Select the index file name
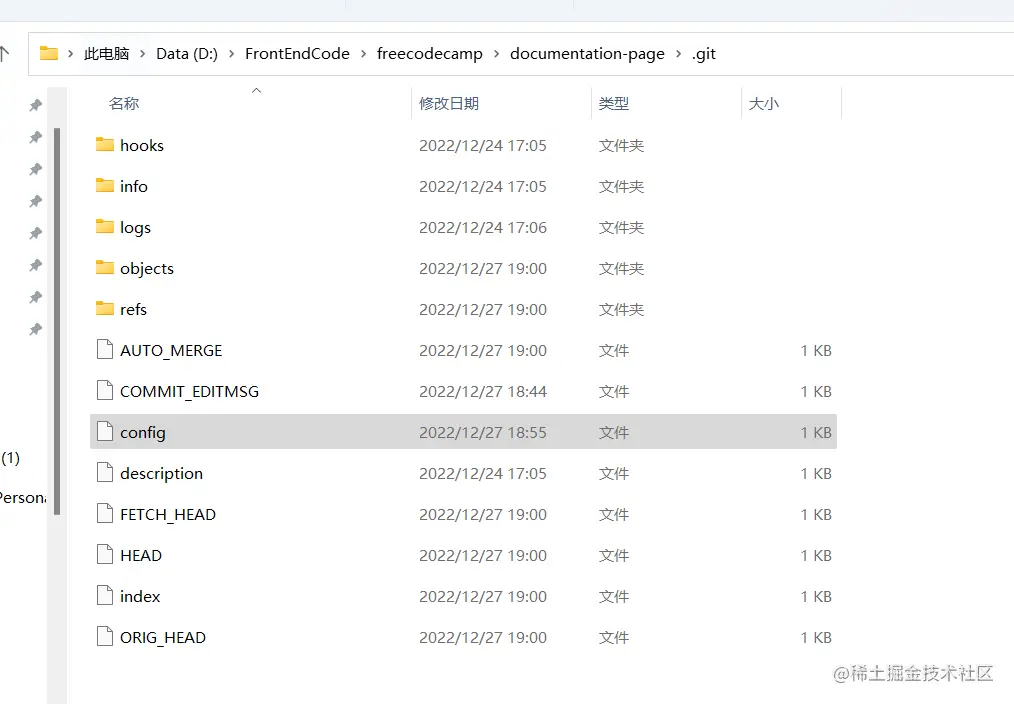This screenshot has width=1014, height=704. tap(140, 597)
